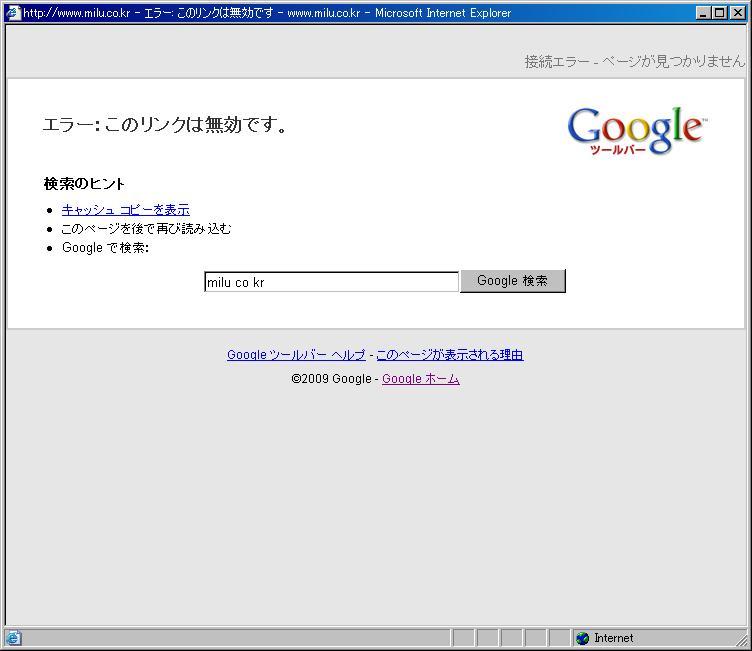Click the このページを後で再び読み込む bullet text
This screenshot has width=752, height=651.
[x=146, y=229]
